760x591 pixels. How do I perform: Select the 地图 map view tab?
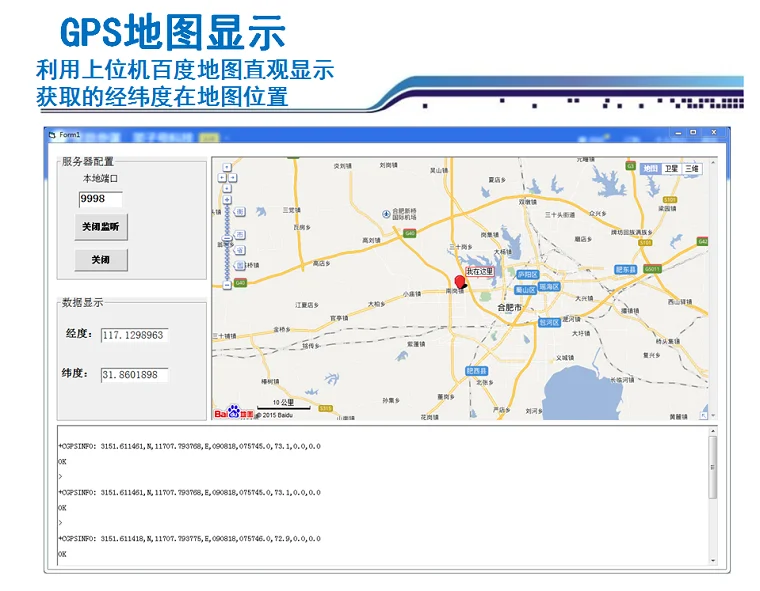tap(650, 168)
